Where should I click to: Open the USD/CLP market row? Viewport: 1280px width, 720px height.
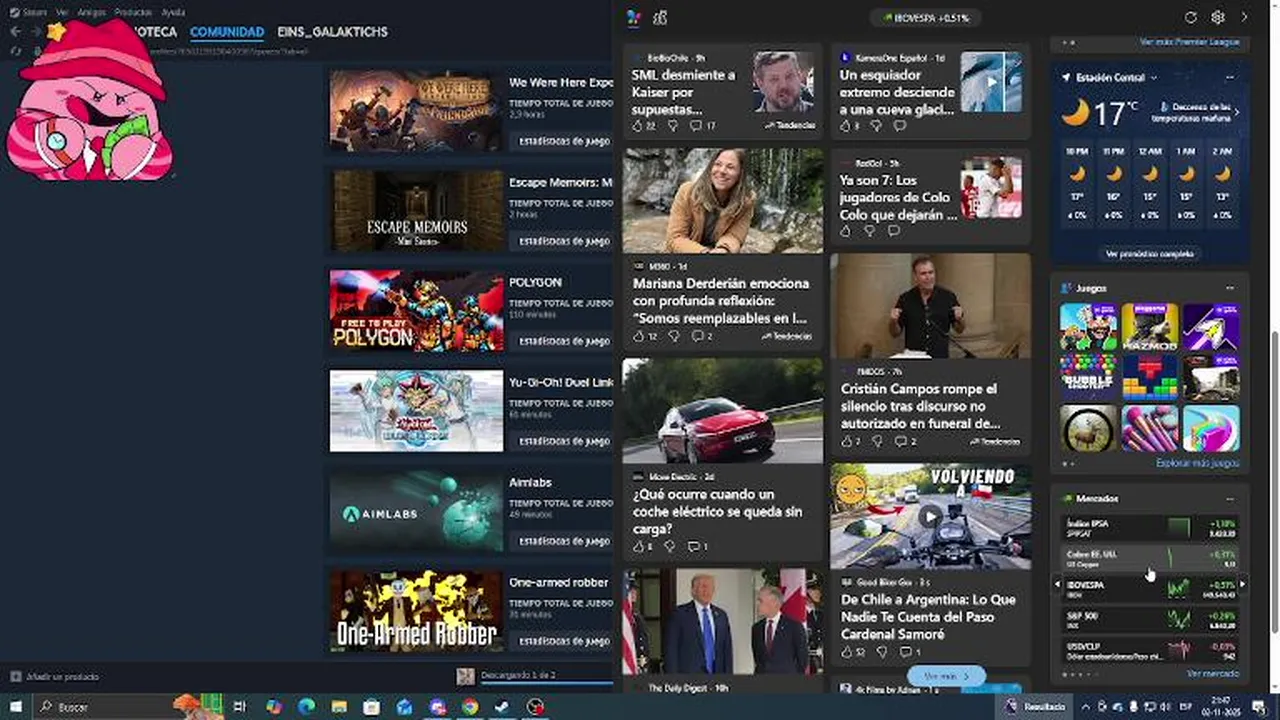1150,651
